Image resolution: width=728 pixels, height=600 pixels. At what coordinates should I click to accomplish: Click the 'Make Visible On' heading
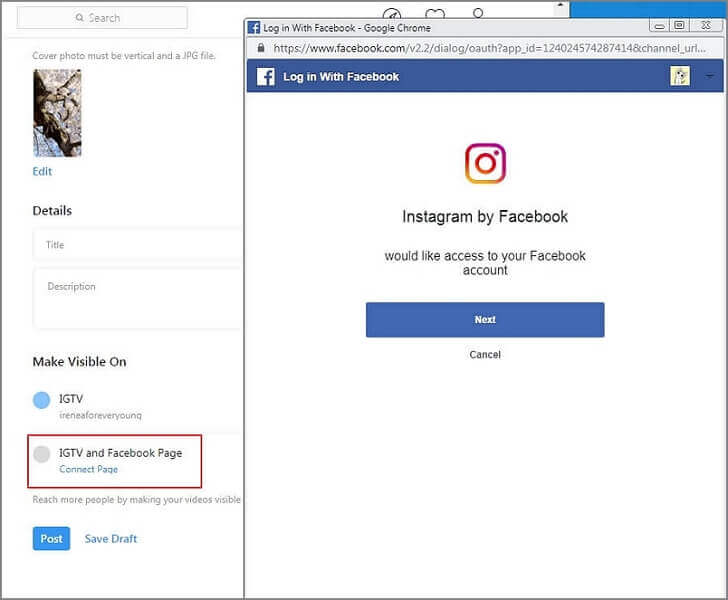[79, 362]
